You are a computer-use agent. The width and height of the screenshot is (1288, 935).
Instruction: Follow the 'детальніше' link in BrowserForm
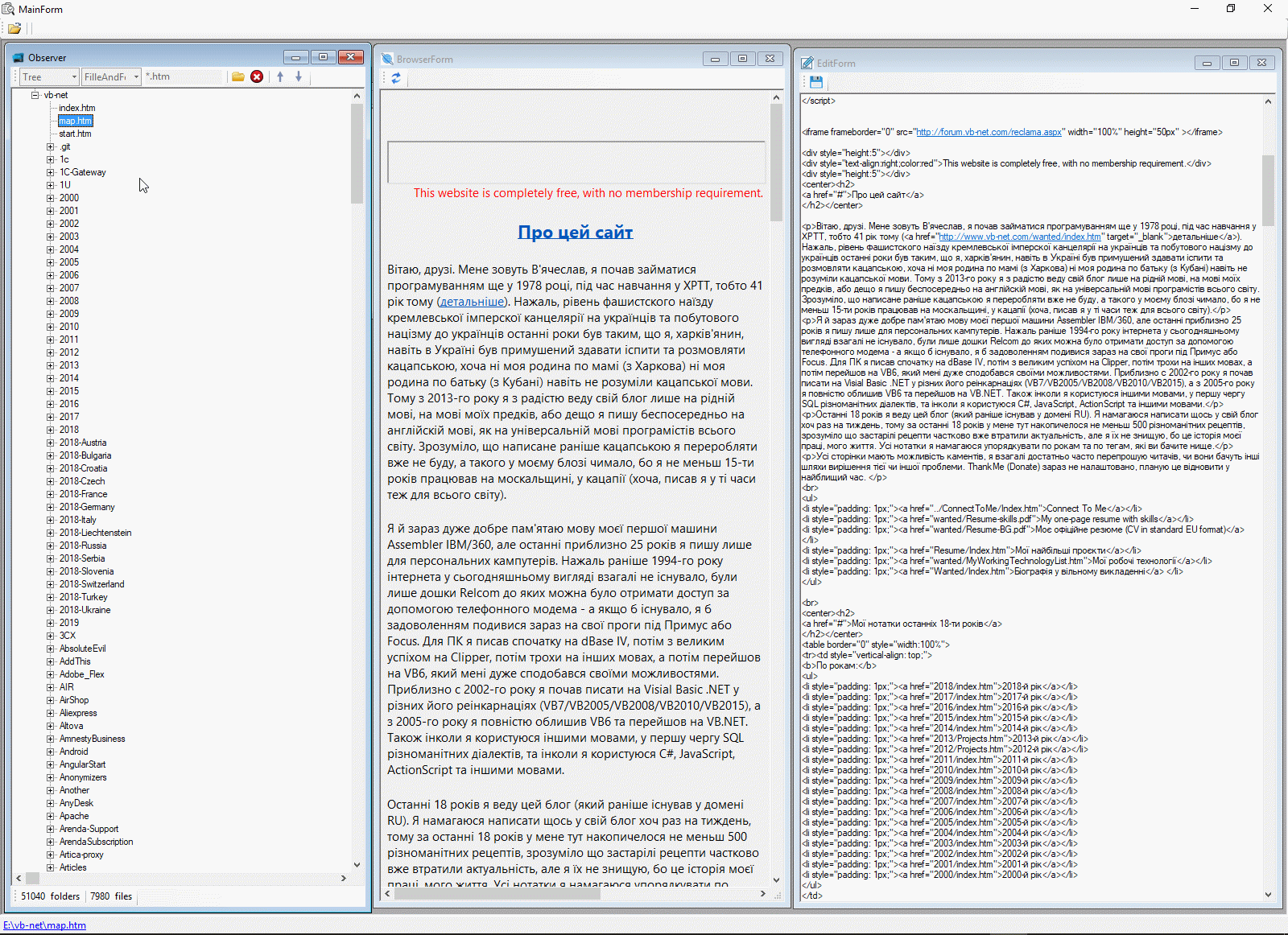pos(473,302)
